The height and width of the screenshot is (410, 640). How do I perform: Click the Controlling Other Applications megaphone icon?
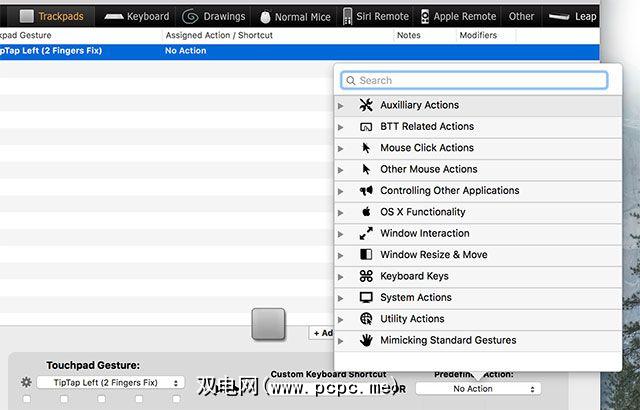tap(366, 191)
